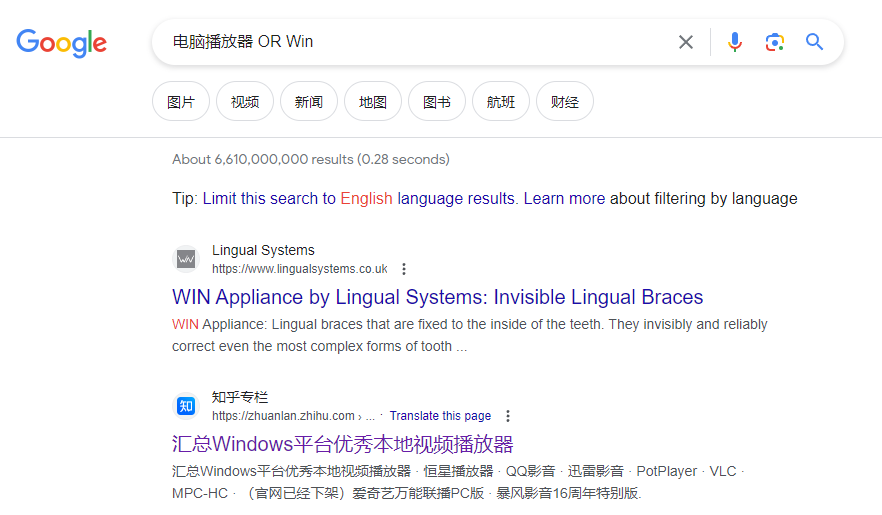882x515 pixels.
Task: Switch to 地图 maps tab
Action: (373, 101)
